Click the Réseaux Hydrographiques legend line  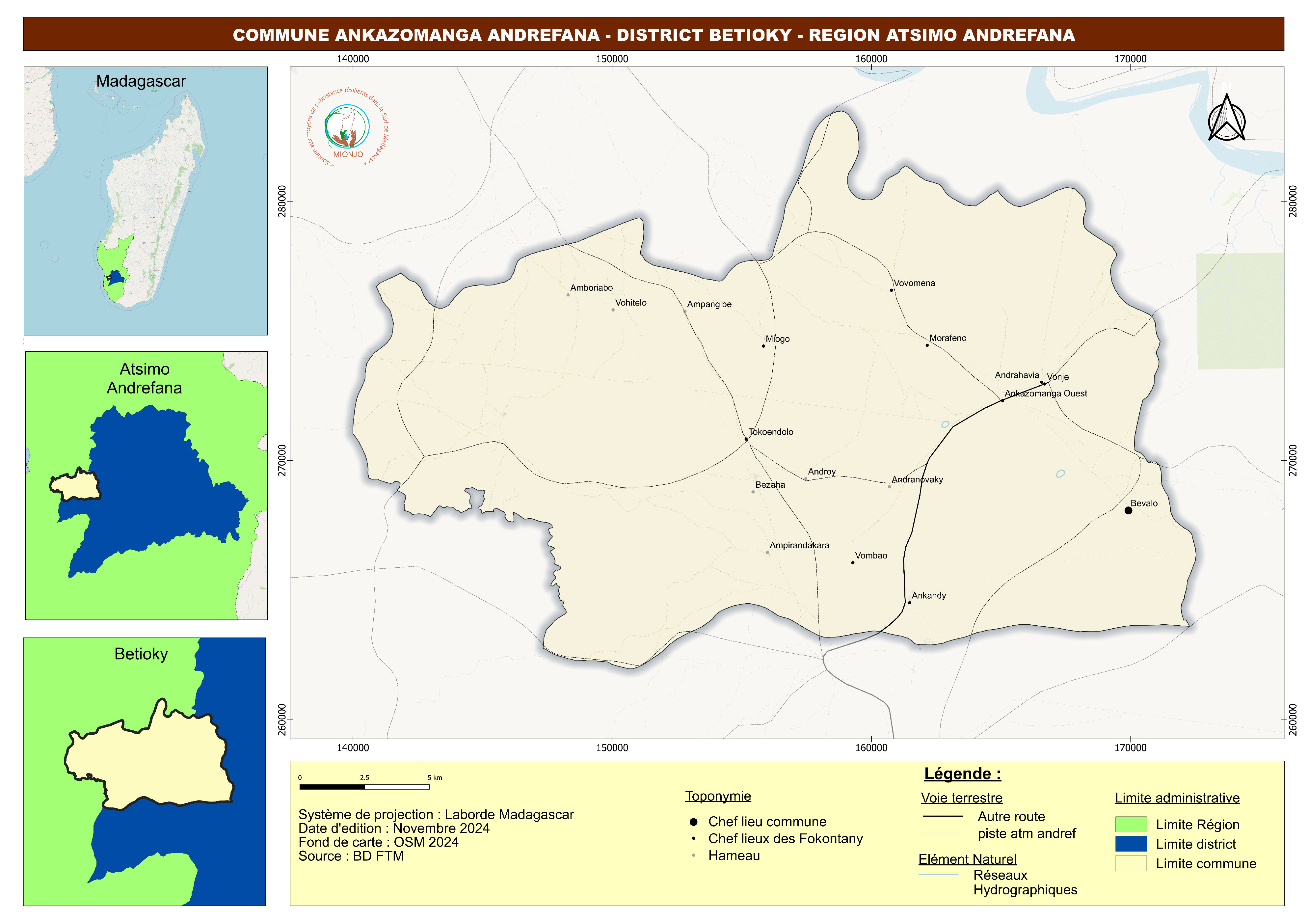(938, 874)
